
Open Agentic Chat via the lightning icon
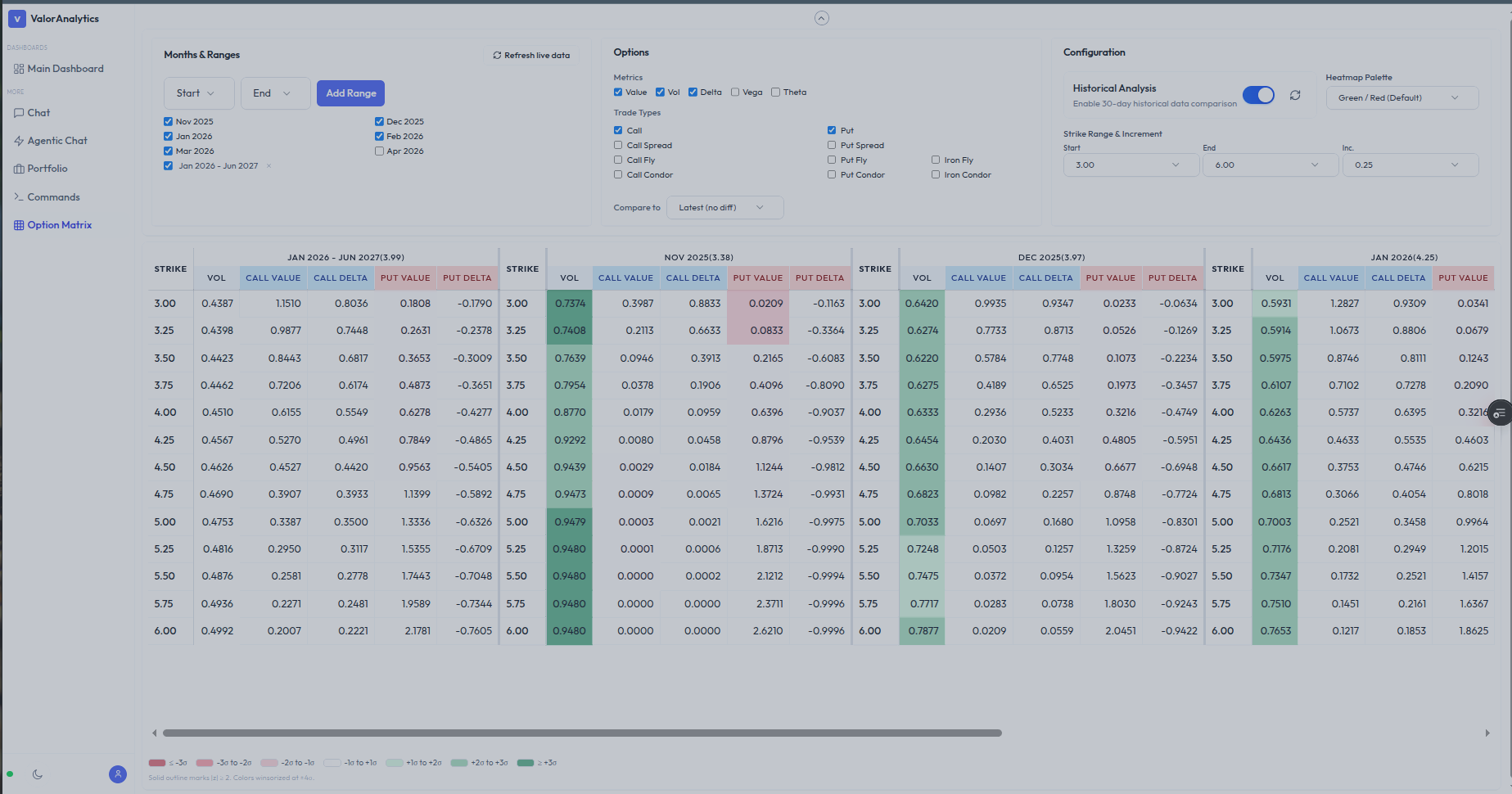point(19,140)
